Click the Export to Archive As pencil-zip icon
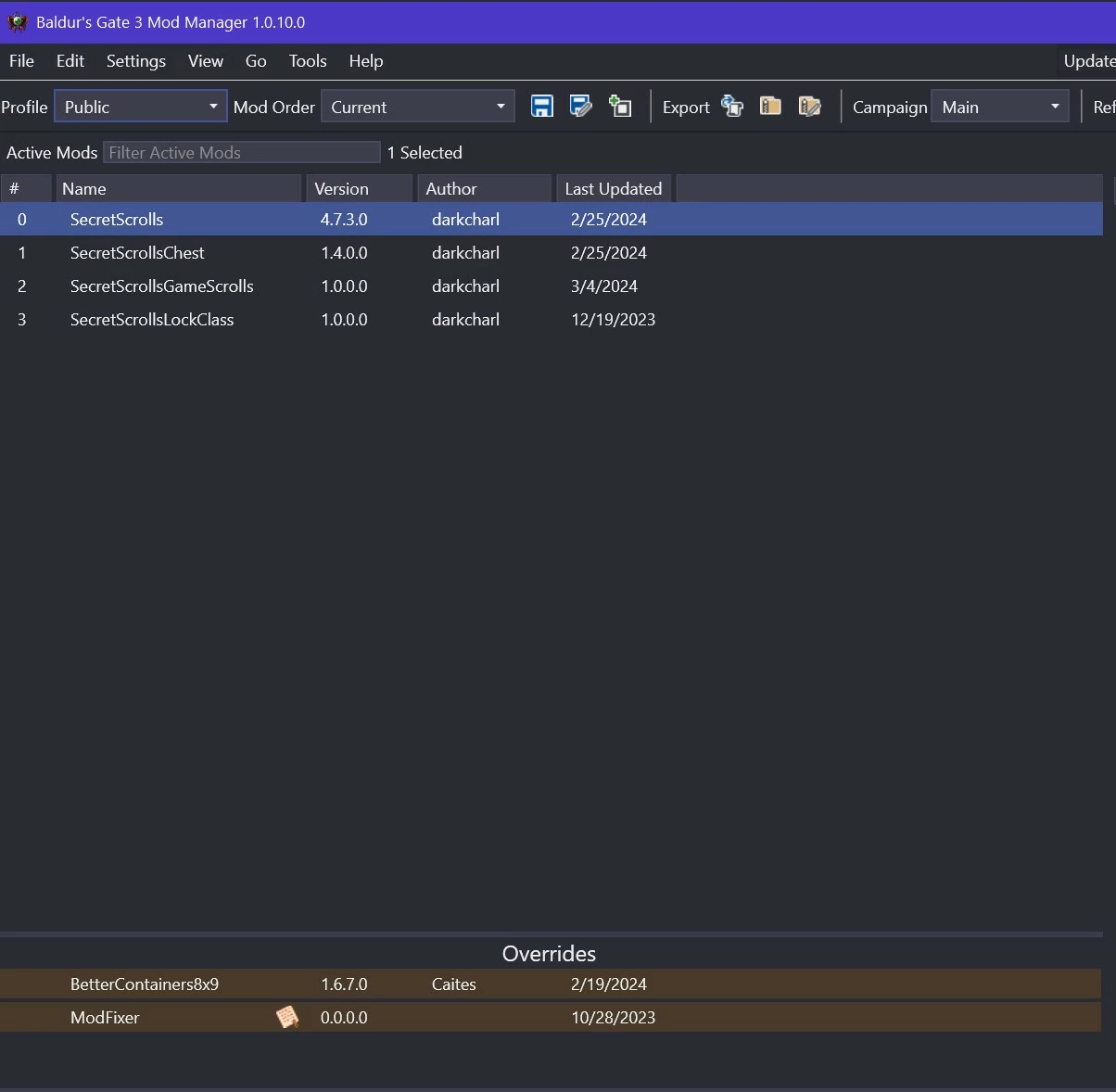 click(x=810, y=107)
